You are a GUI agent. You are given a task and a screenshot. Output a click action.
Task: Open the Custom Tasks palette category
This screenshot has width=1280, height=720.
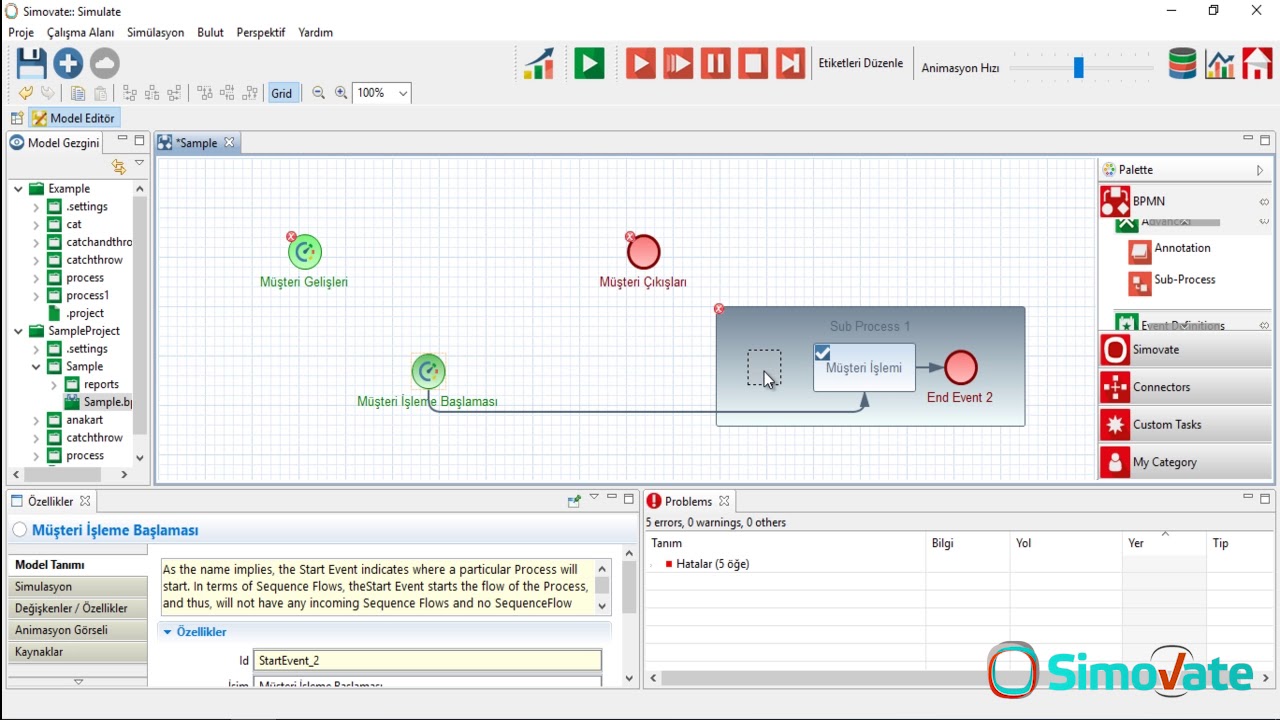1185,425
